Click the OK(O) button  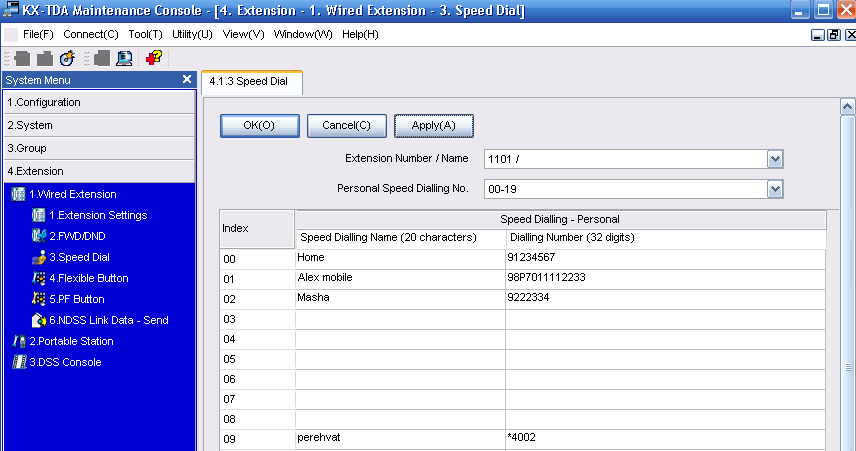(x=260, y=126)
